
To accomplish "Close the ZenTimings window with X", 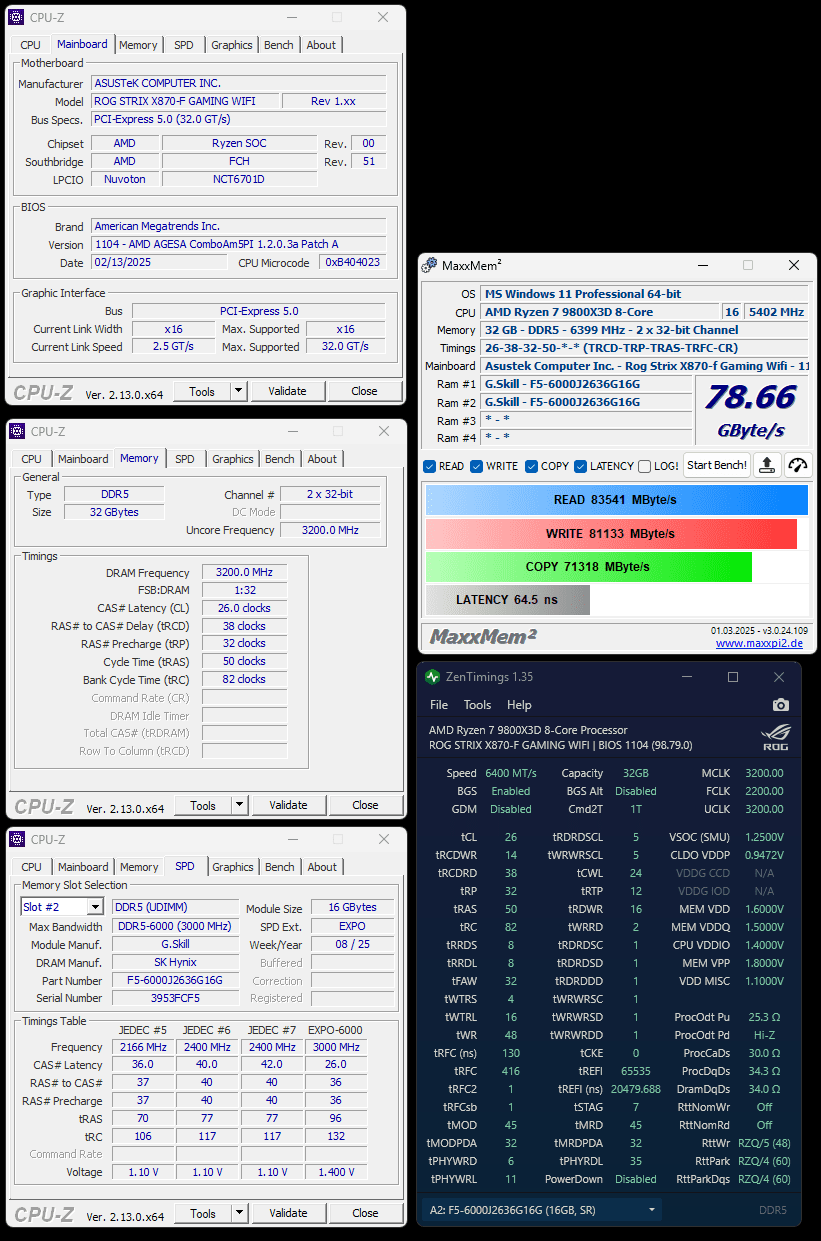I will point(779,677).
